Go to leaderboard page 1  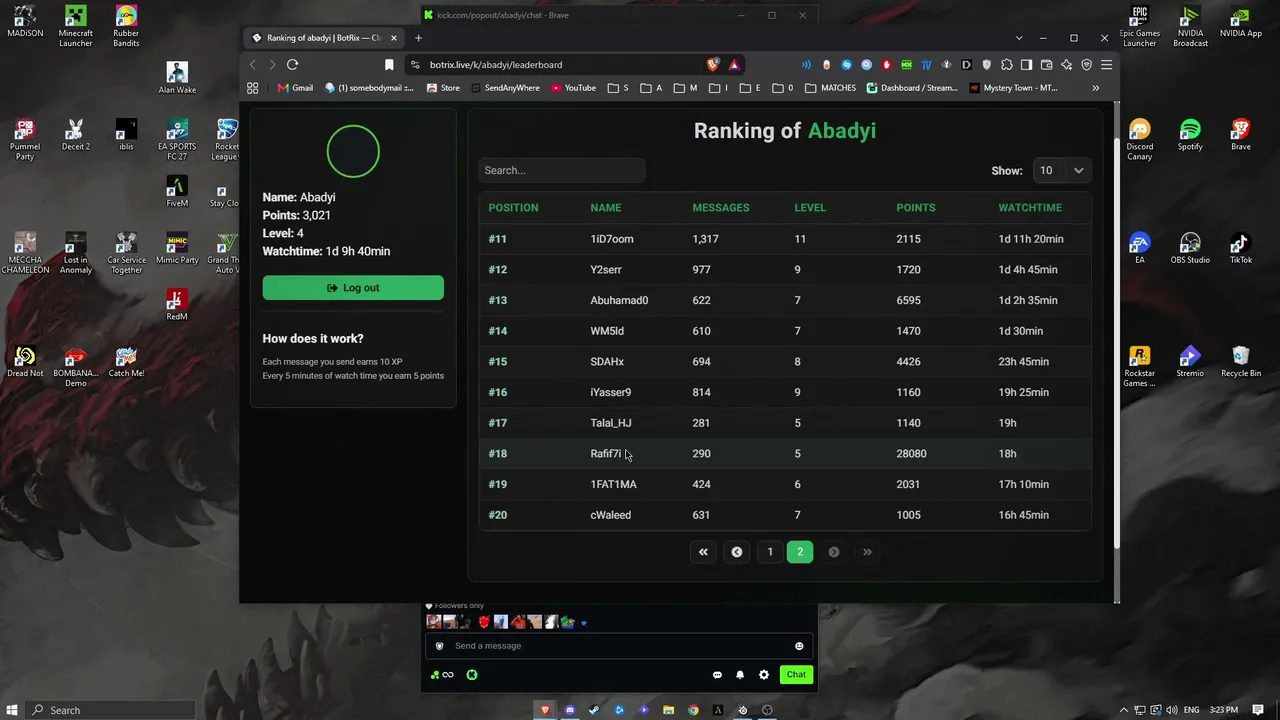click(x=770, y=552)
